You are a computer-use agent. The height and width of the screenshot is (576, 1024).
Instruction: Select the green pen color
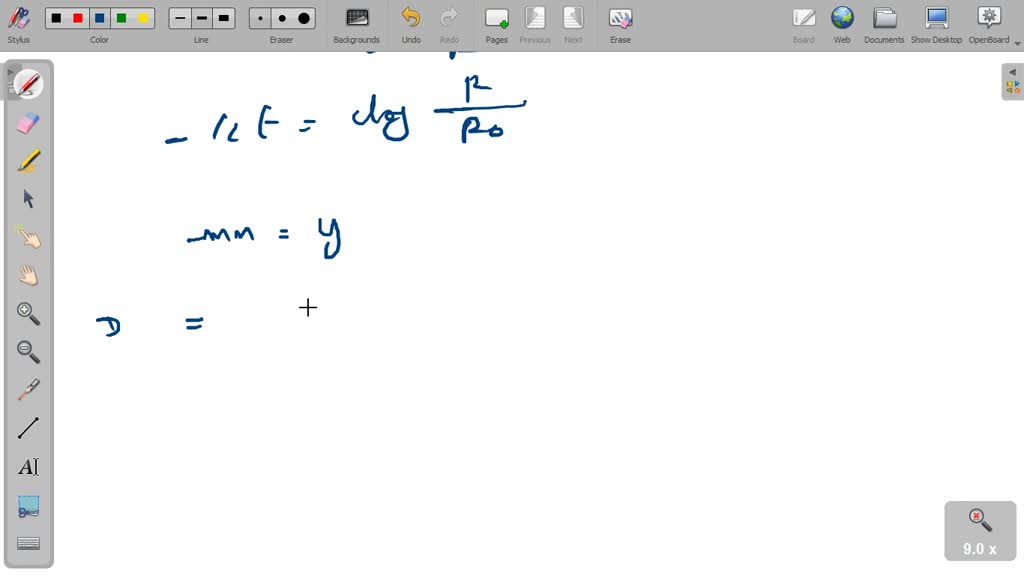(121, 18)
